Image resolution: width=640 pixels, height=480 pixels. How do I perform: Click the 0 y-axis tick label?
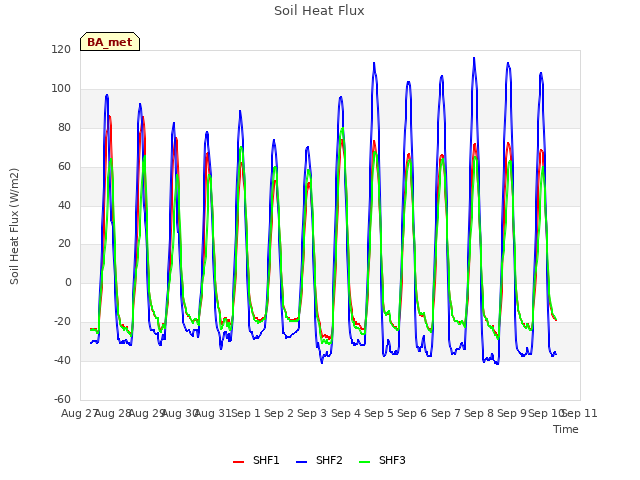pos(68,282)
